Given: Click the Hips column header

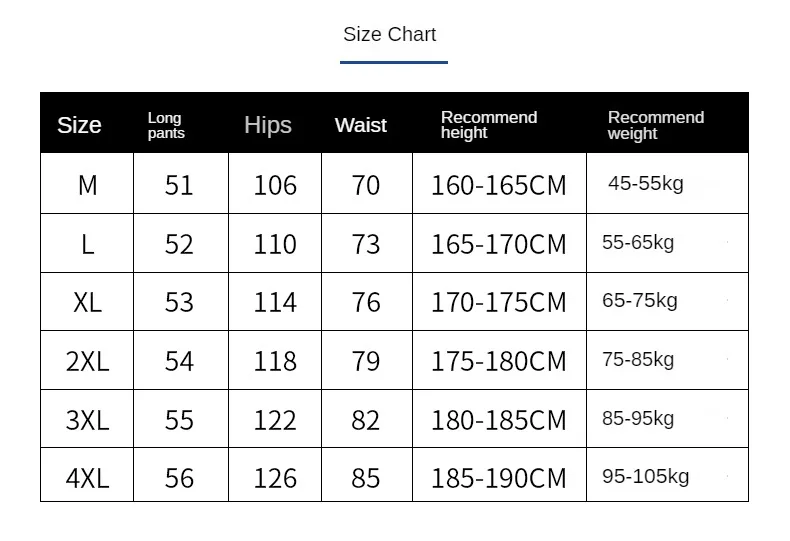Looking at the screenshot, I should pyautogui.click(x=268, y=125).
